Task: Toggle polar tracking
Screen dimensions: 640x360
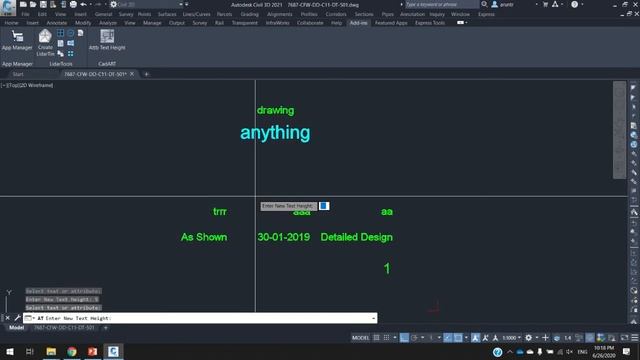Action: pos(414,338)
